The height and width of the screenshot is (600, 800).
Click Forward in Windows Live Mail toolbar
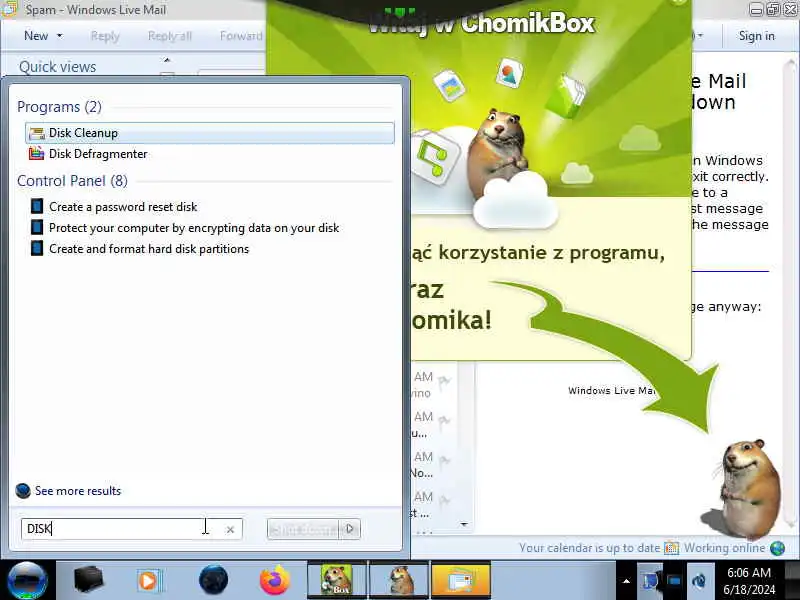coord(241,36)
